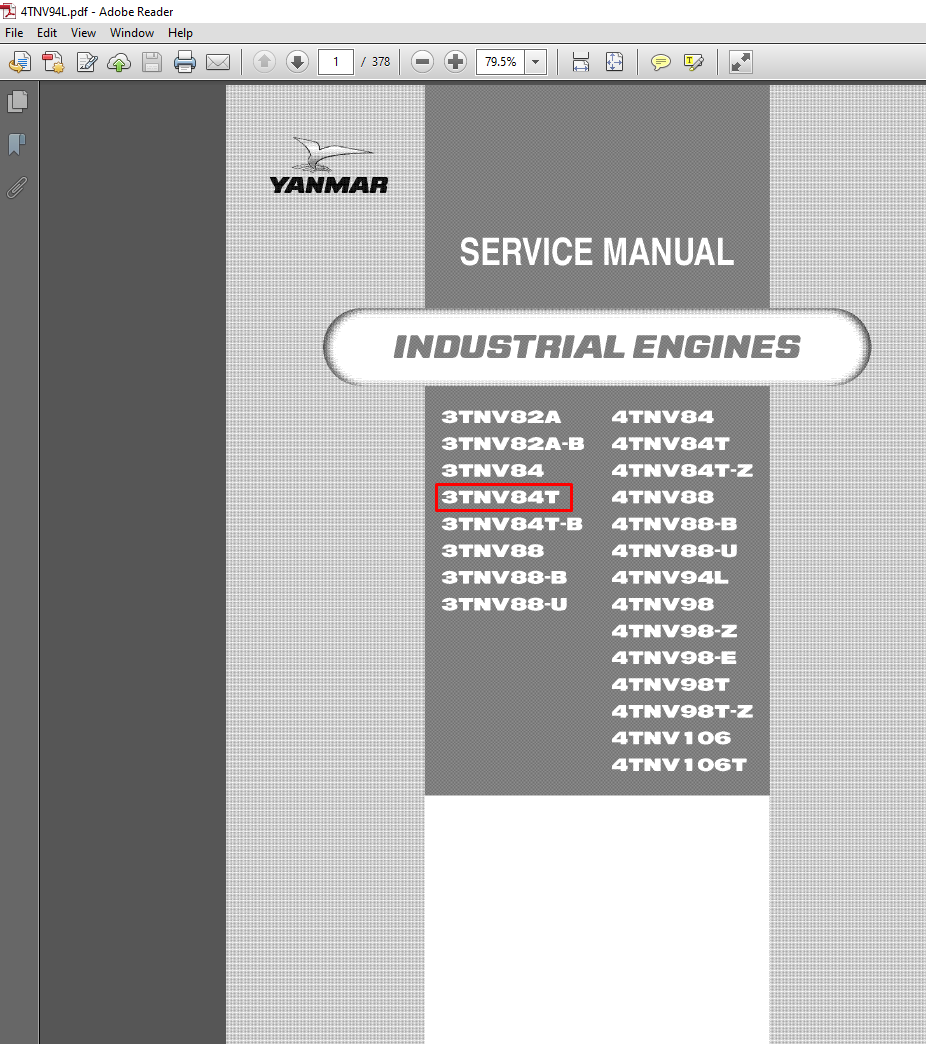Open the File menu
This screenshot has height=1044, width=926.
pyautogui.click(x=14, y=33)
